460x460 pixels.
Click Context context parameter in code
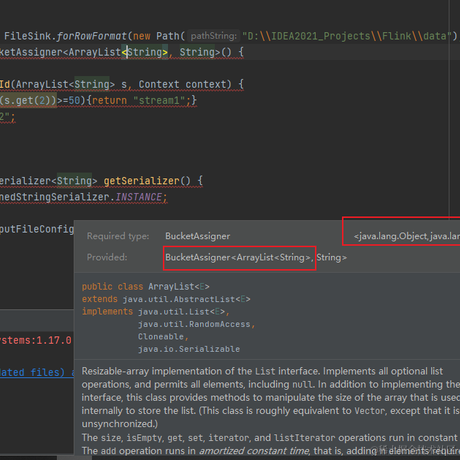coord(185,84)
